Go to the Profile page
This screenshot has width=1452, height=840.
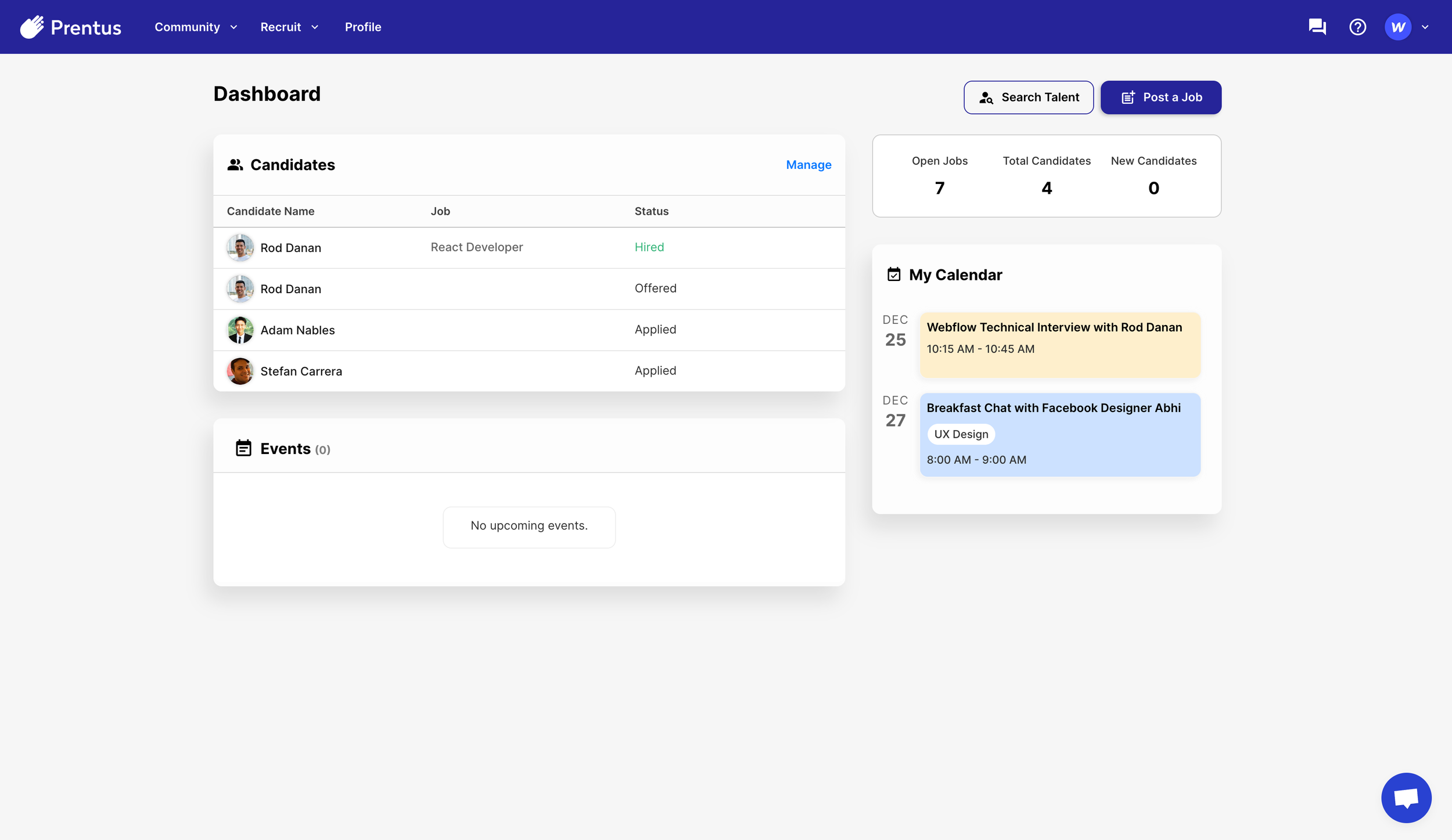click(363, 27)
